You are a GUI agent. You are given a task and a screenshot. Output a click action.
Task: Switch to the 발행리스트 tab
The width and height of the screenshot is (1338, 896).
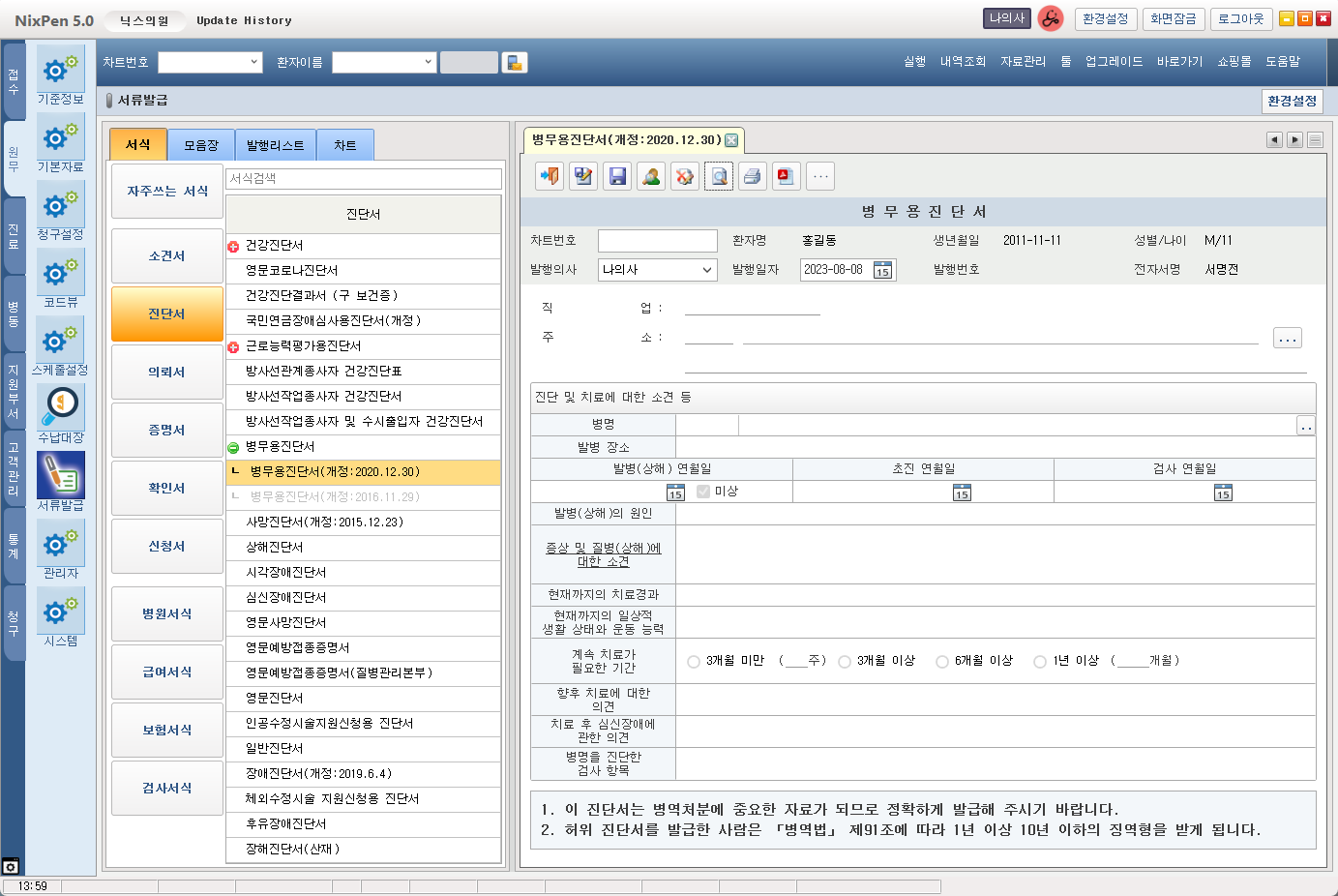coord(275,145)
